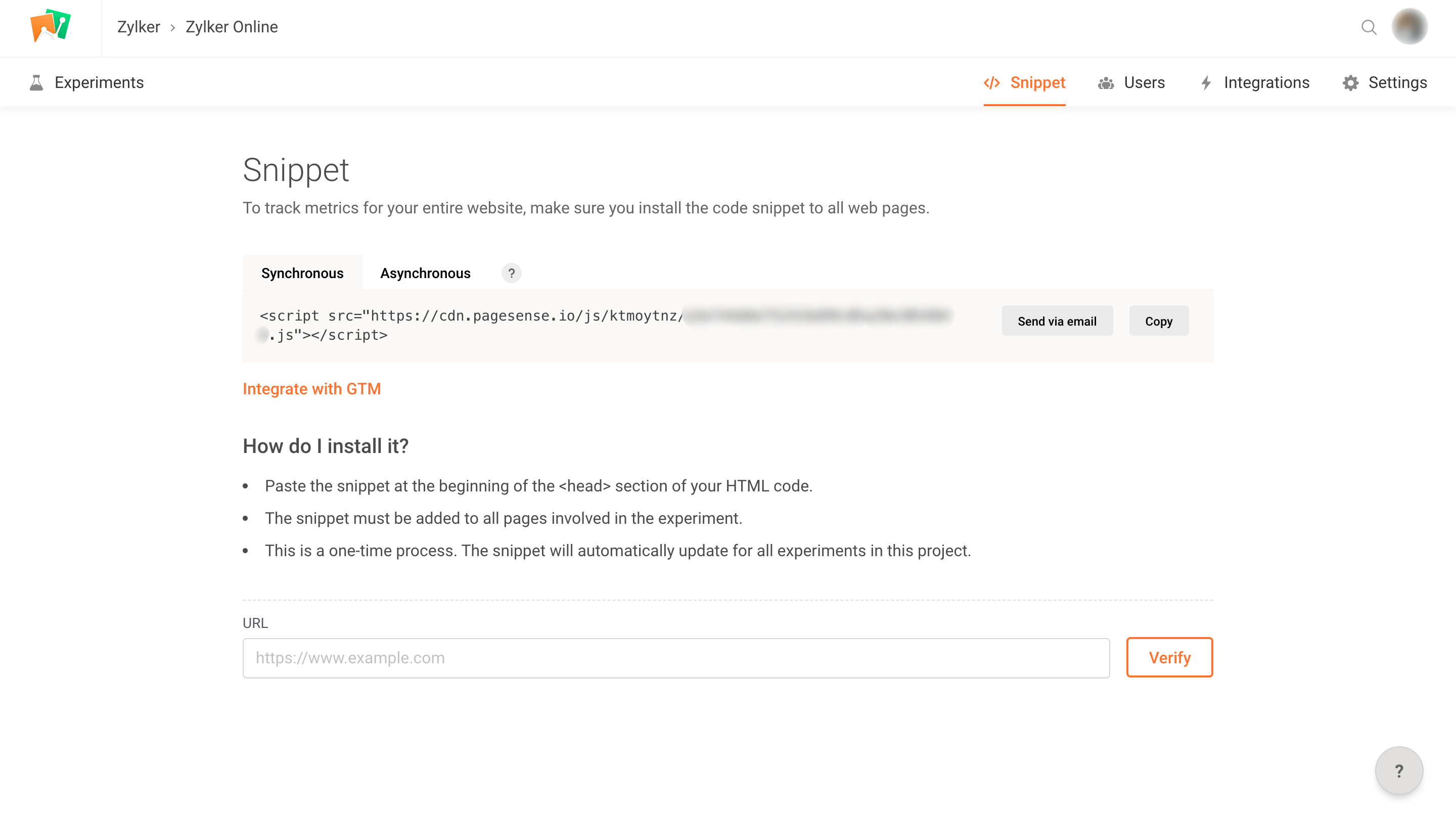Click the Integrations lightning bolt icon
This screenshot has width=1456, height=813.
pos(1206,83)
